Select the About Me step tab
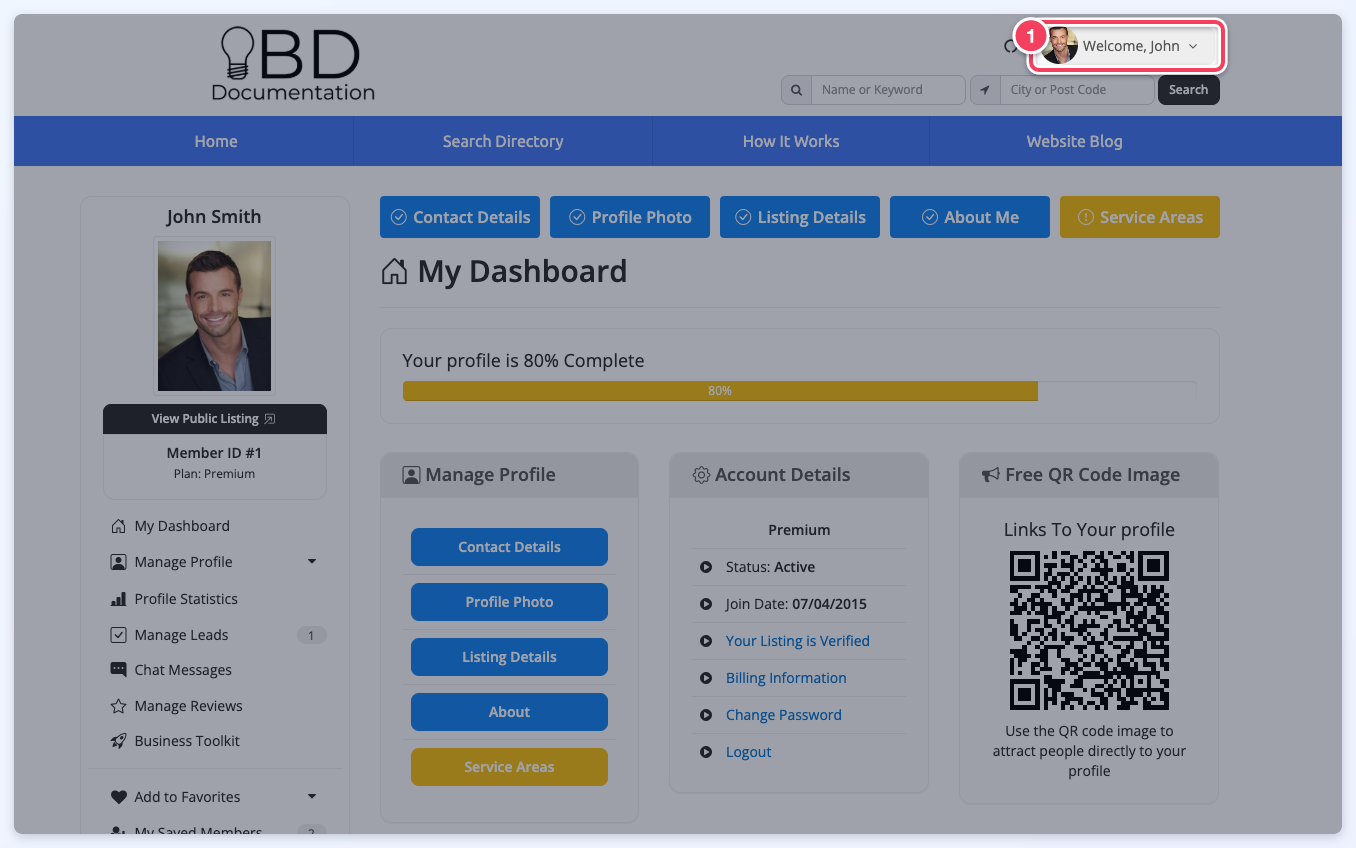Image resolution: width=1356 pixels, height=848 pixels. click(970, 217)
